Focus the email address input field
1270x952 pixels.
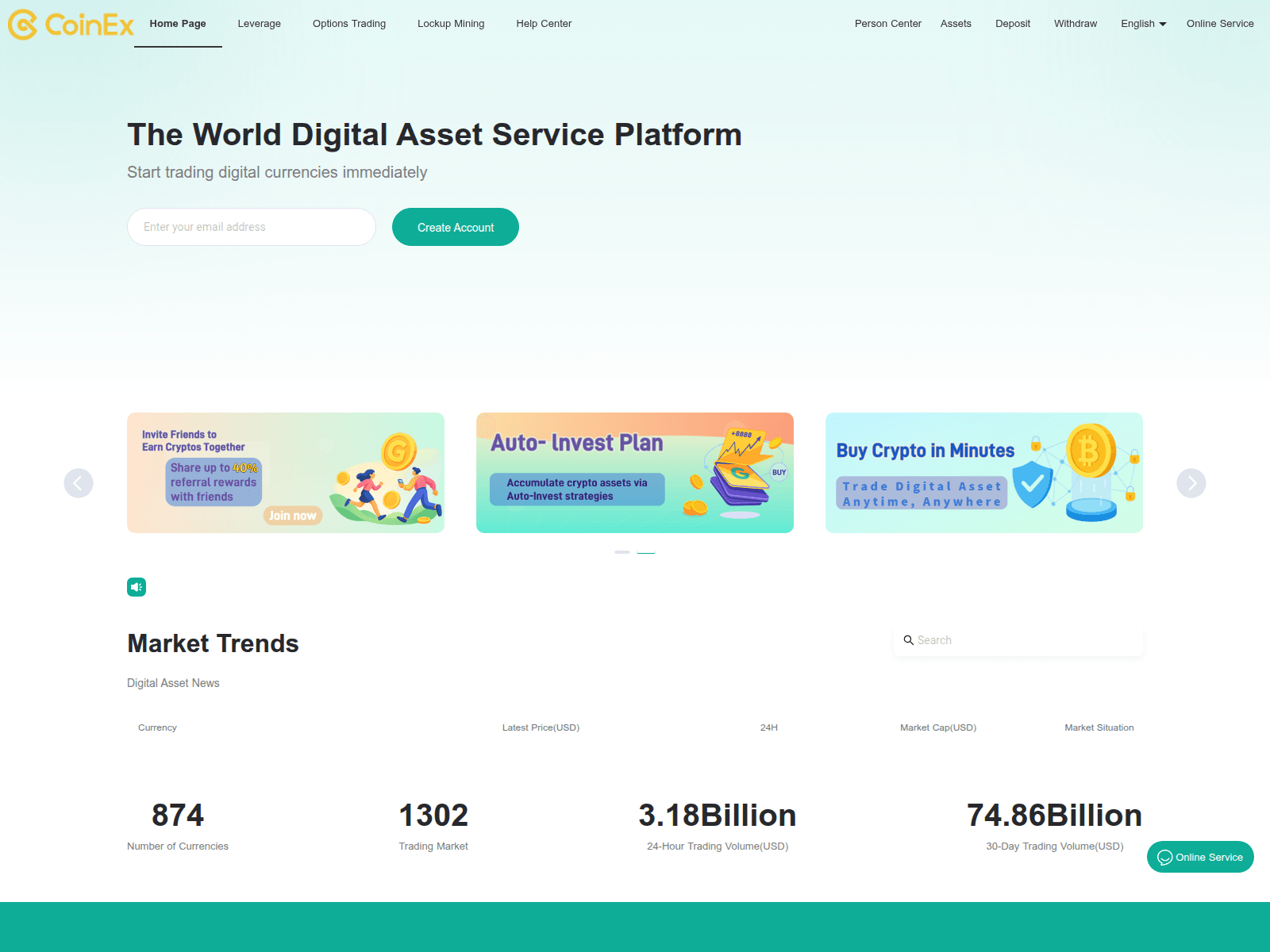pos(252,227)
